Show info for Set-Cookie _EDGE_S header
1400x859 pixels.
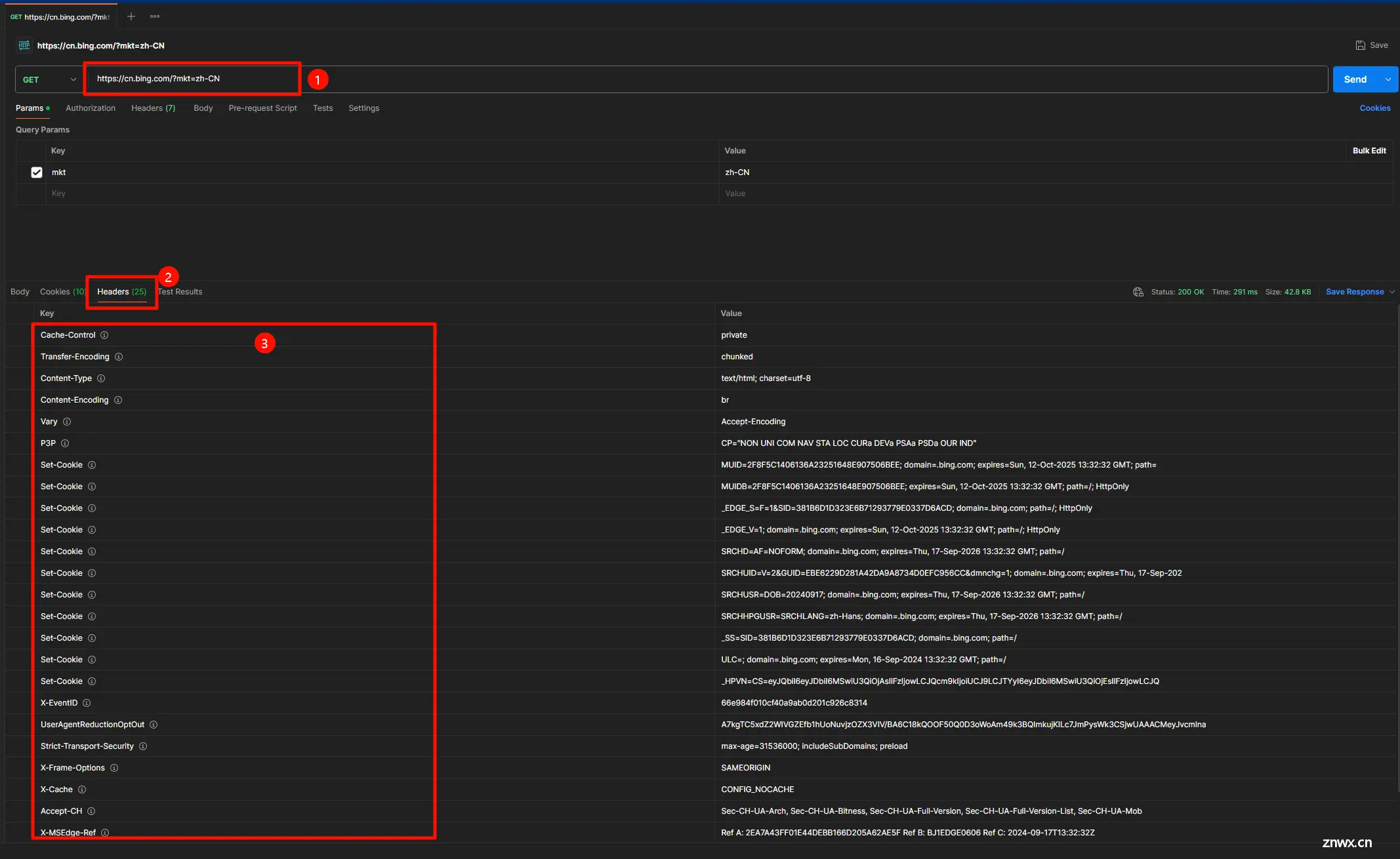point(92,508)
